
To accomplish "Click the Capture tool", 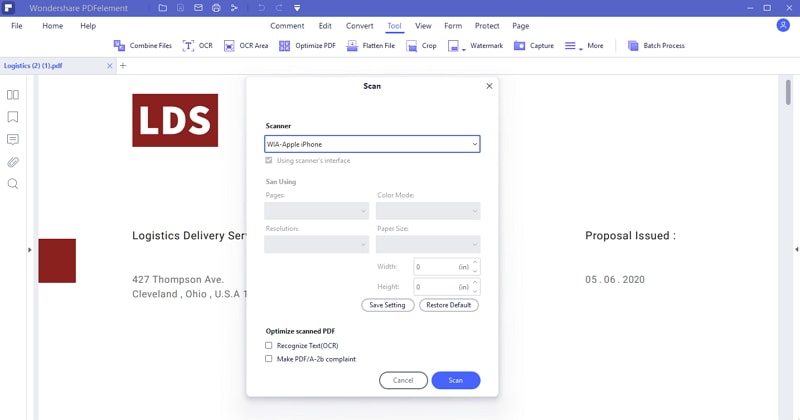I will point(534,45).
